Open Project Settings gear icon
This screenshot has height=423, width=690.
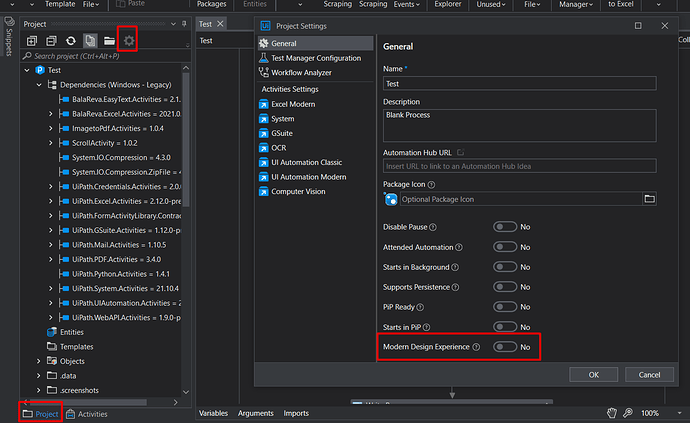click(128, 41)
